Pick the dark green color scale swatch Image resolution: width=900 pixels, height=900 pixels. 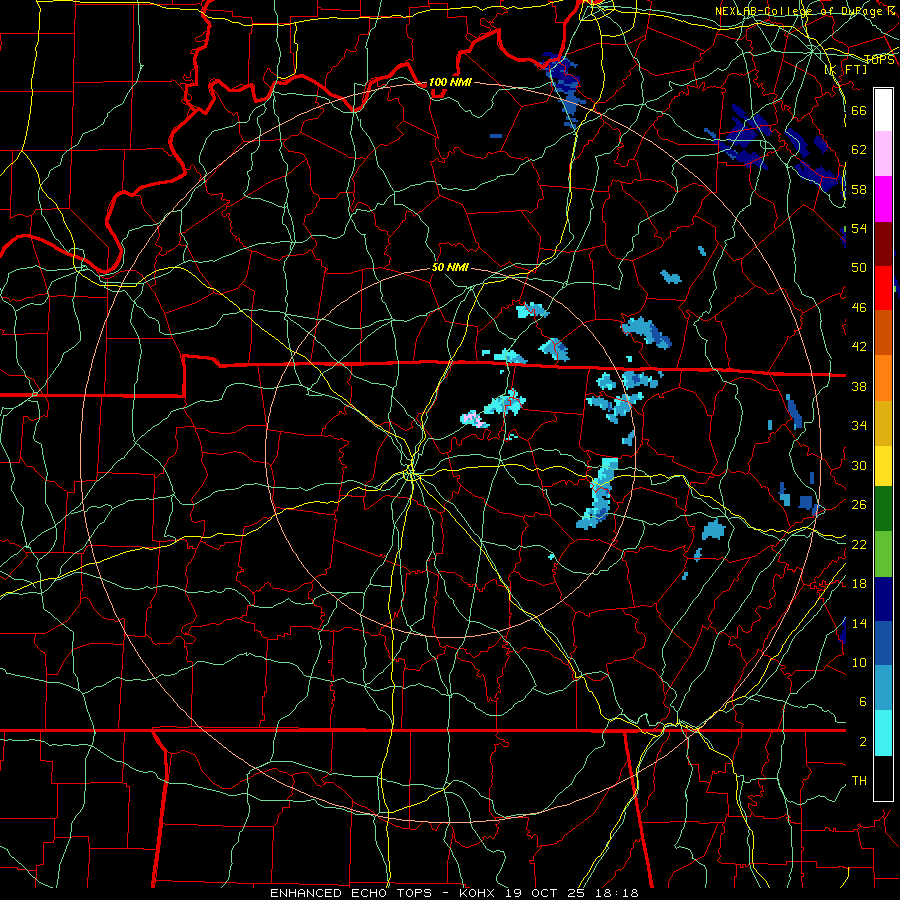883,509
